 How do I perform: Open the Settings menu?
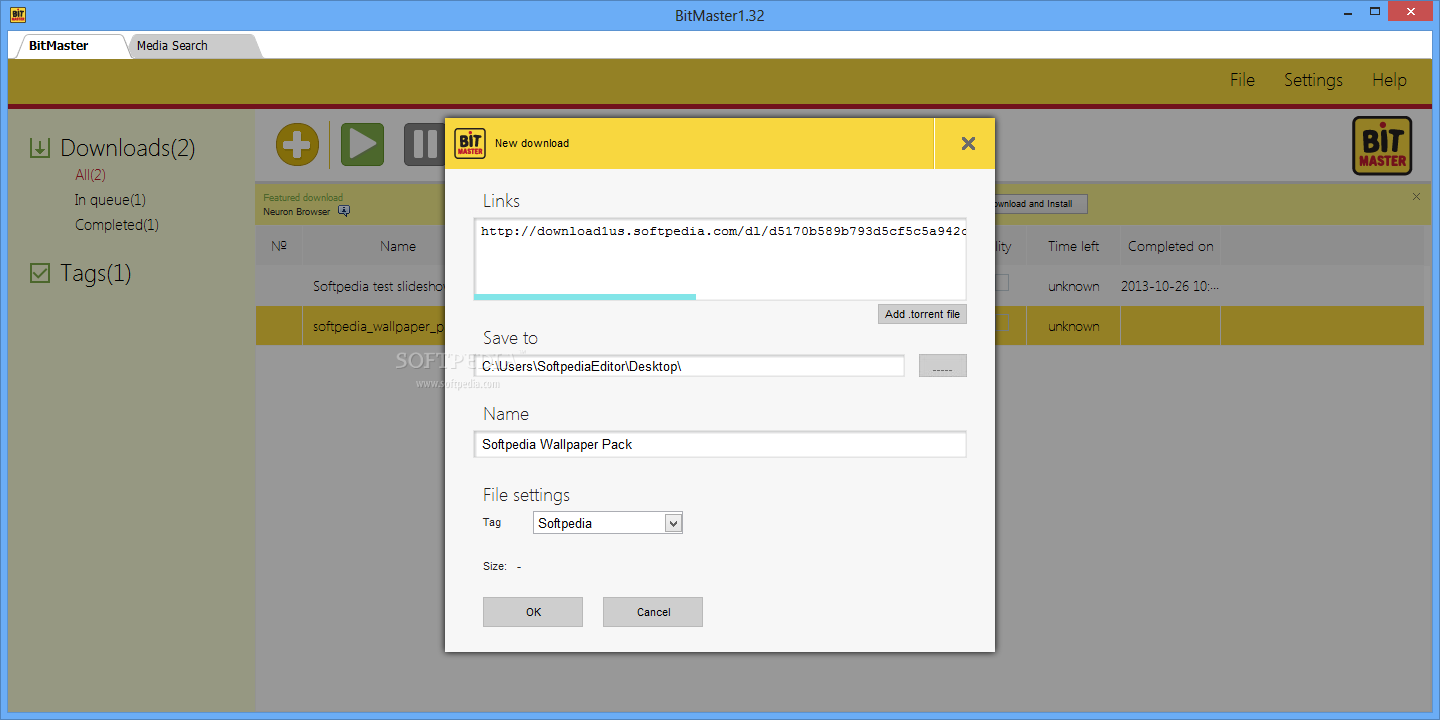(x=1313, y=80)
